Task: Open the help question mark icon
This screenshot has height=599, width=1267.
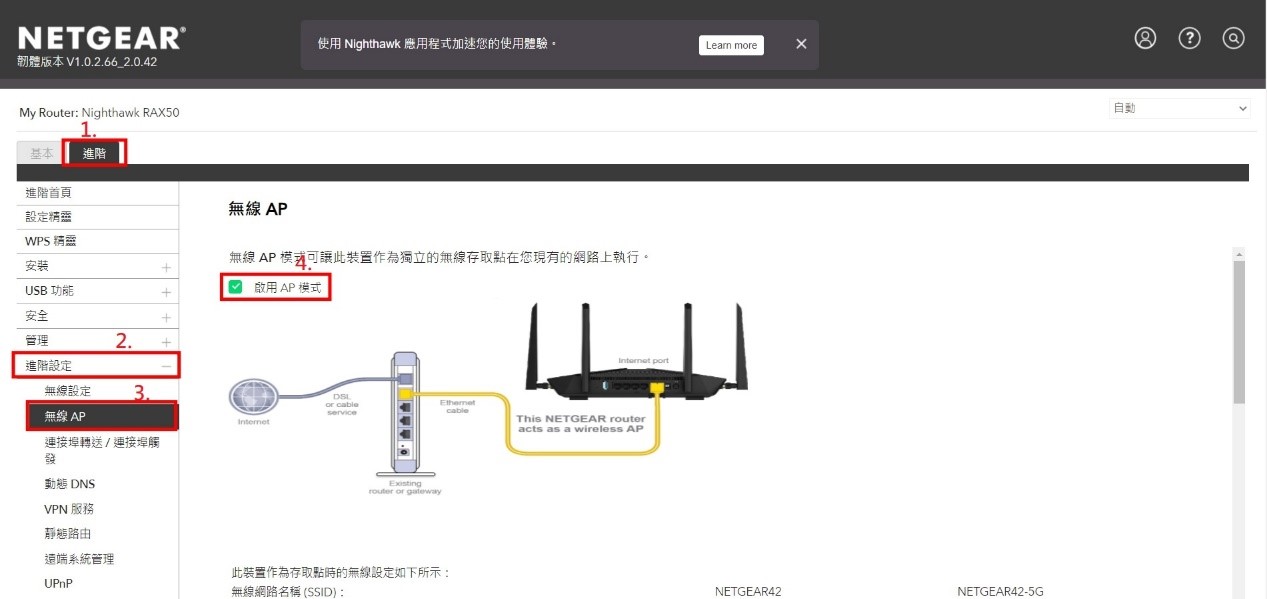Action: pos(1189,38)
